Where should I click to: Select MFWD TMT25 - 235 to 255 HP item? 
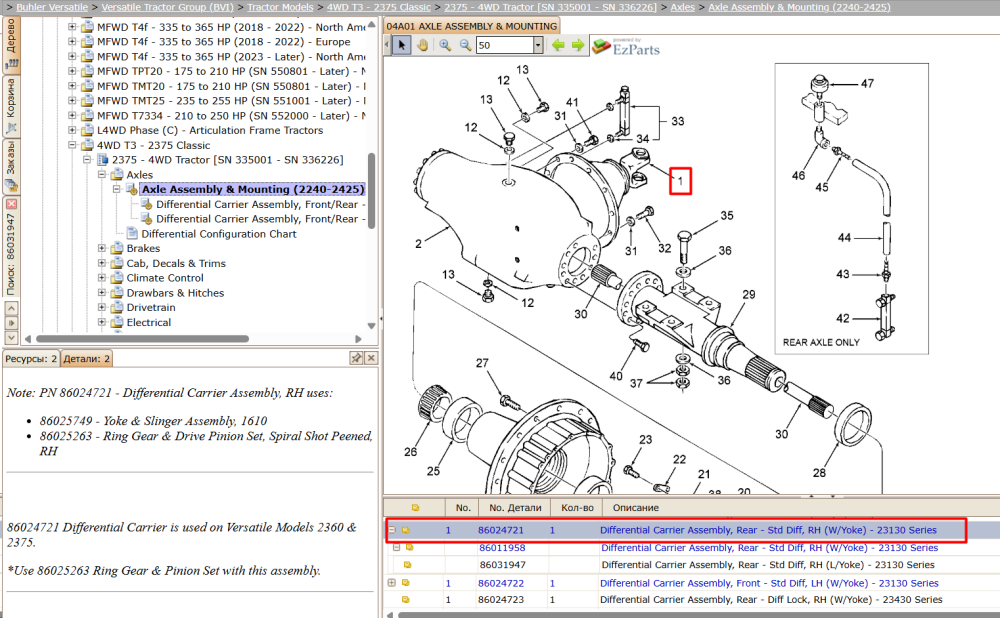(231, 101)
